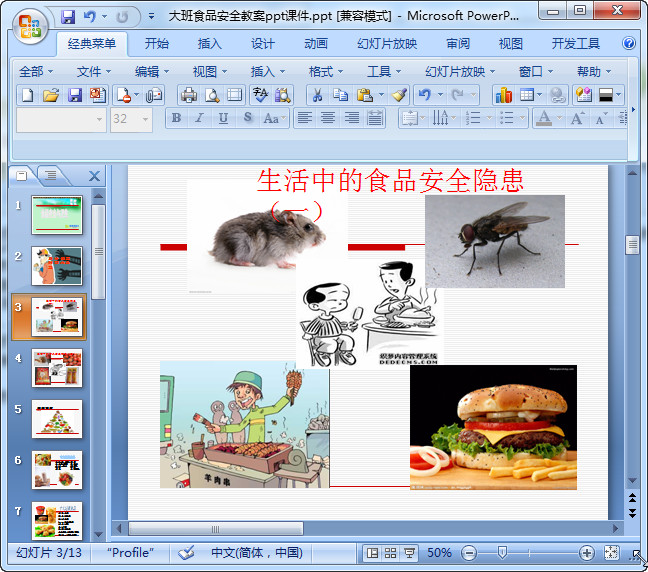
Task: Create a new blank presentation
Action: 28,95
